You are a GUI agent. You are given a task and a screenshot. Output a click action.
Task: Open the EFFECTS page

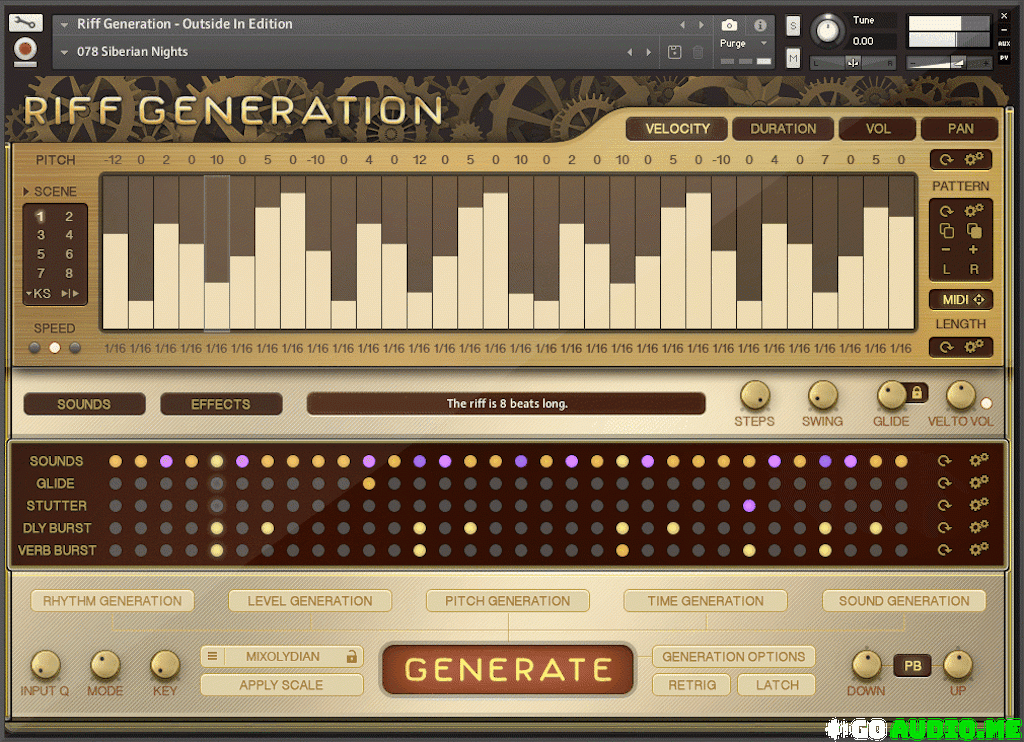[x=221, y=404]
